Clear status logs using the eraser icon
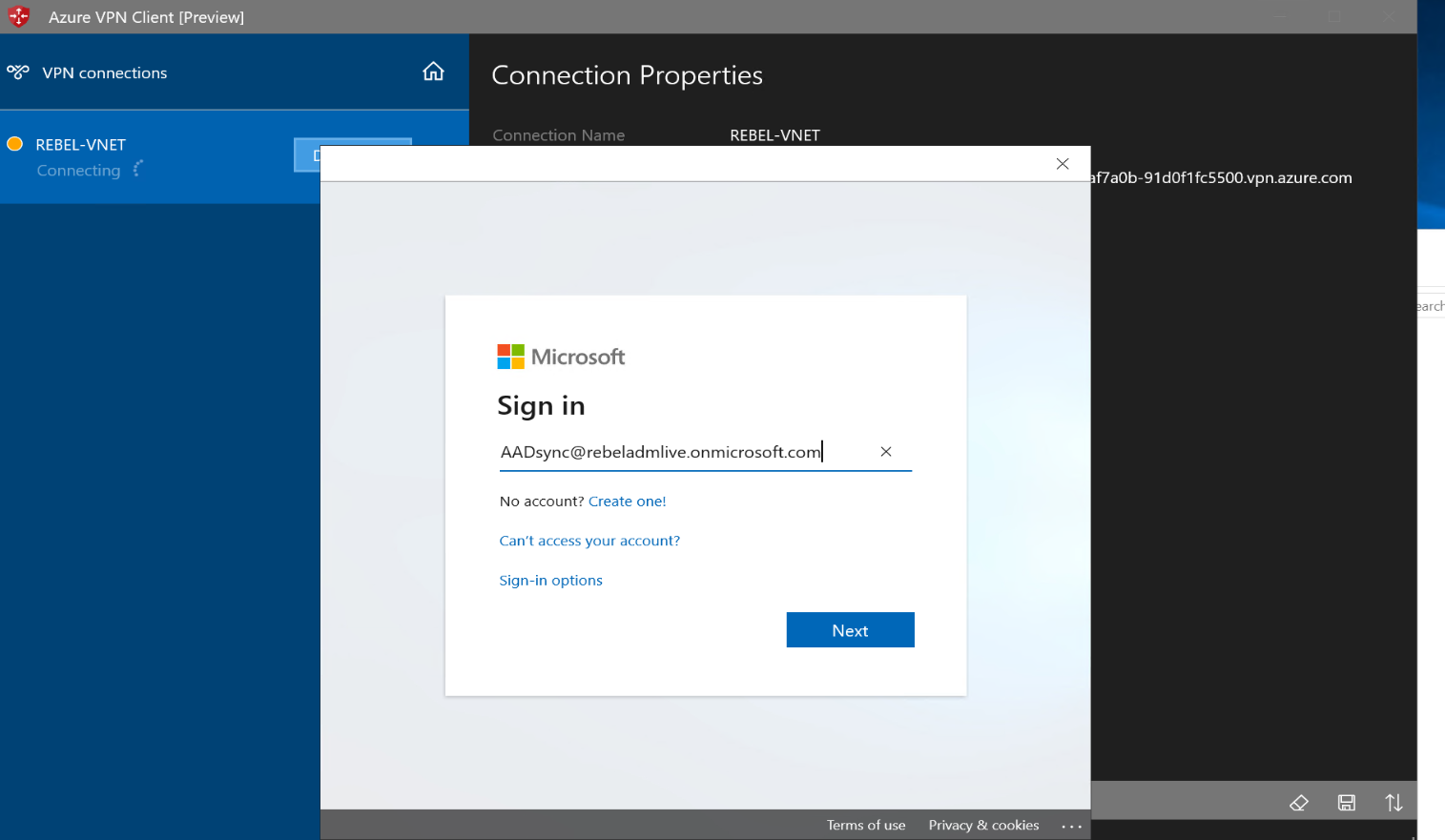The width and height of the screenshot is (1445, 840). (x=1299, y=803)
